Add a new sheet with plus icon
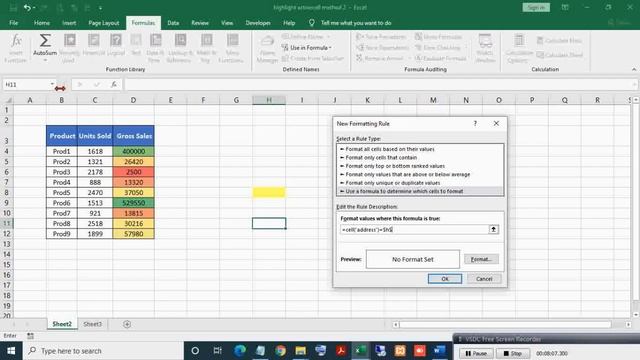Image resolution: width=640 pixels, height=360 pixels. 127,324
